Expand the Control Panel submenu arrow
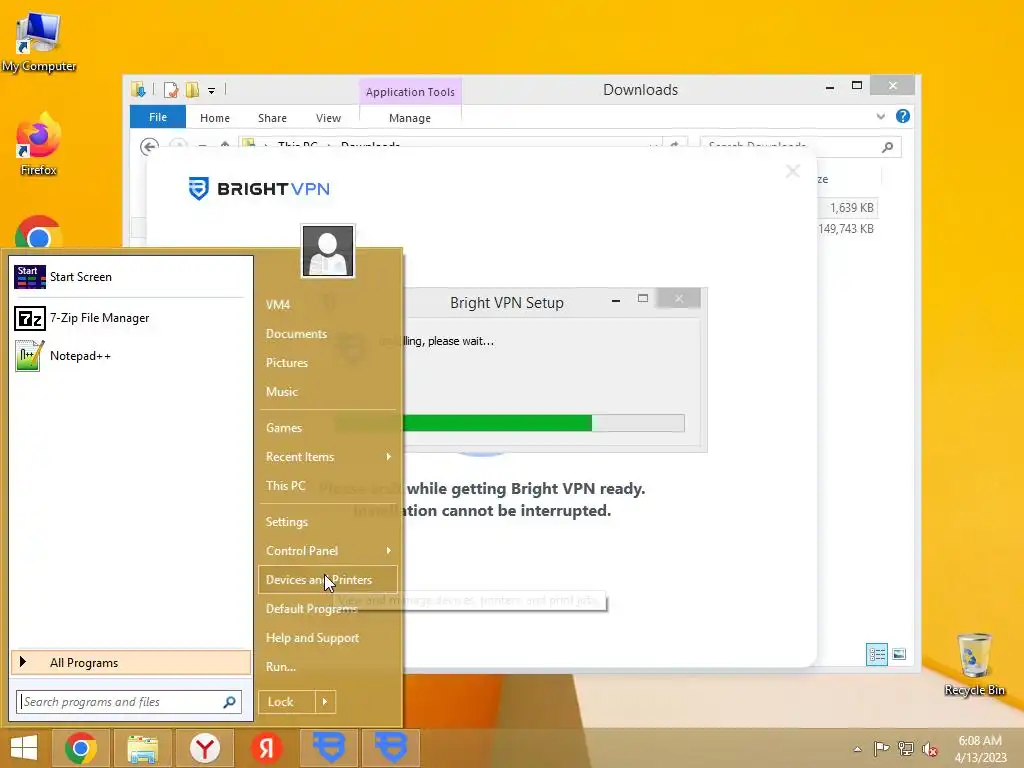 click(389, 551)
